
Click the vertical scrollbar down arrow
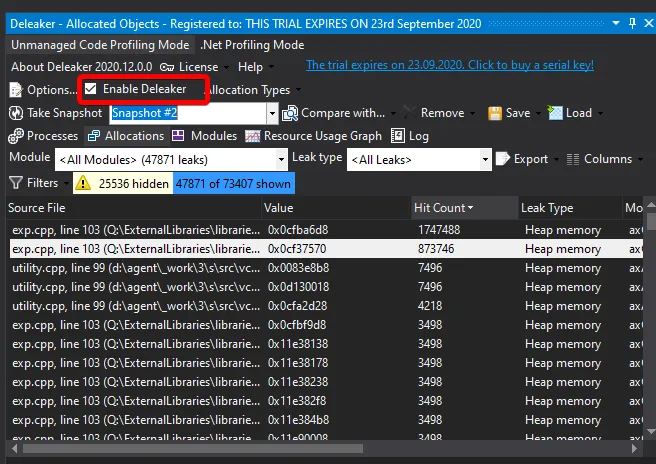tap(651, 431)
